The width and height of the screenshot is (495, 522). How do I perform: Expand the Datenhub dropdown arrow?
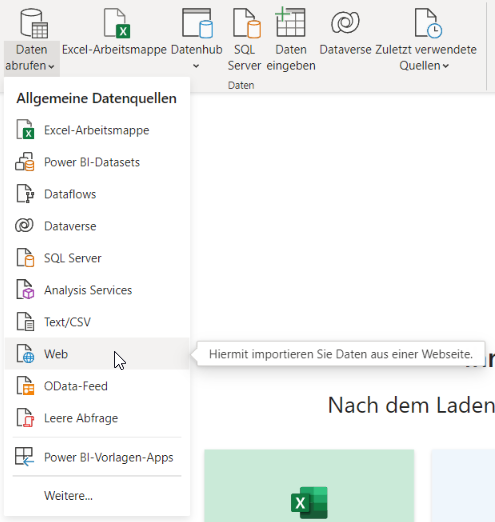(x=196, y=66)
